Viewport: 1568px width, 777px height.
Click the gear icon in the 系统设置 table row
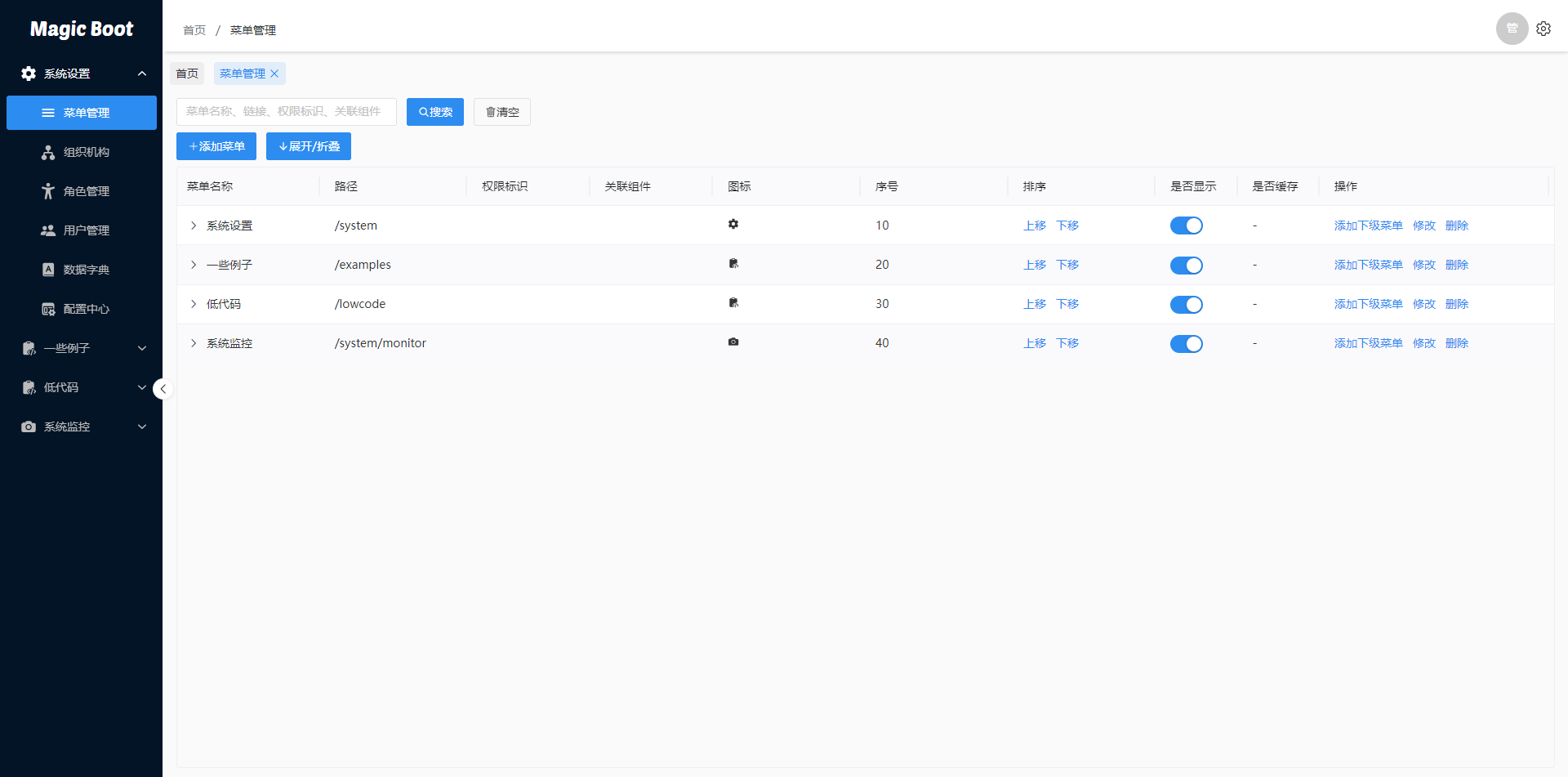click(x=733, y=224)
